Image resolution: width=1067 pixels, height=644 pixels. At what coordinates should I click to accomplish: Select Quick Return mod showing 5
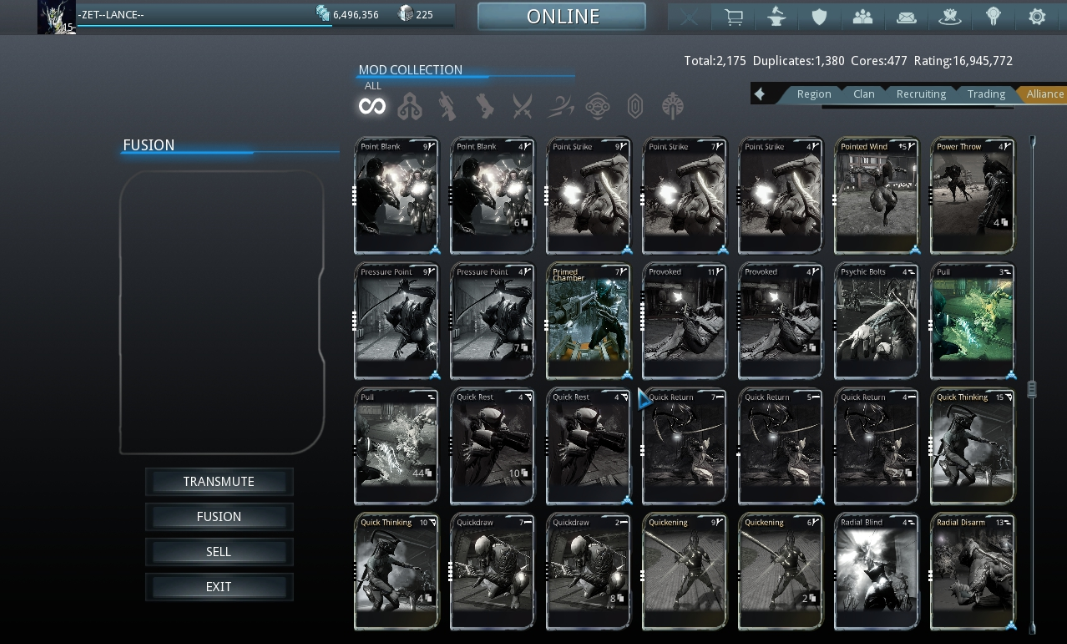click(781, 446)
